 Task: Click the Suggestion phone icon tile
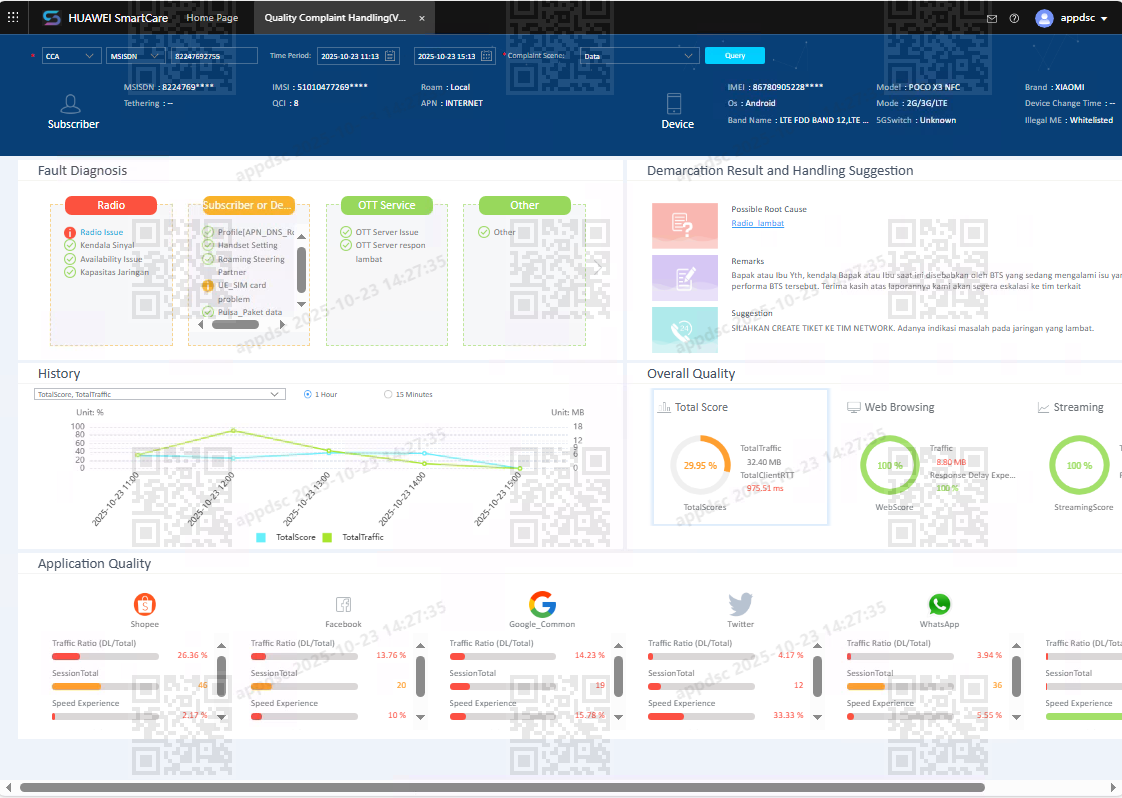[x=685, y=330]
